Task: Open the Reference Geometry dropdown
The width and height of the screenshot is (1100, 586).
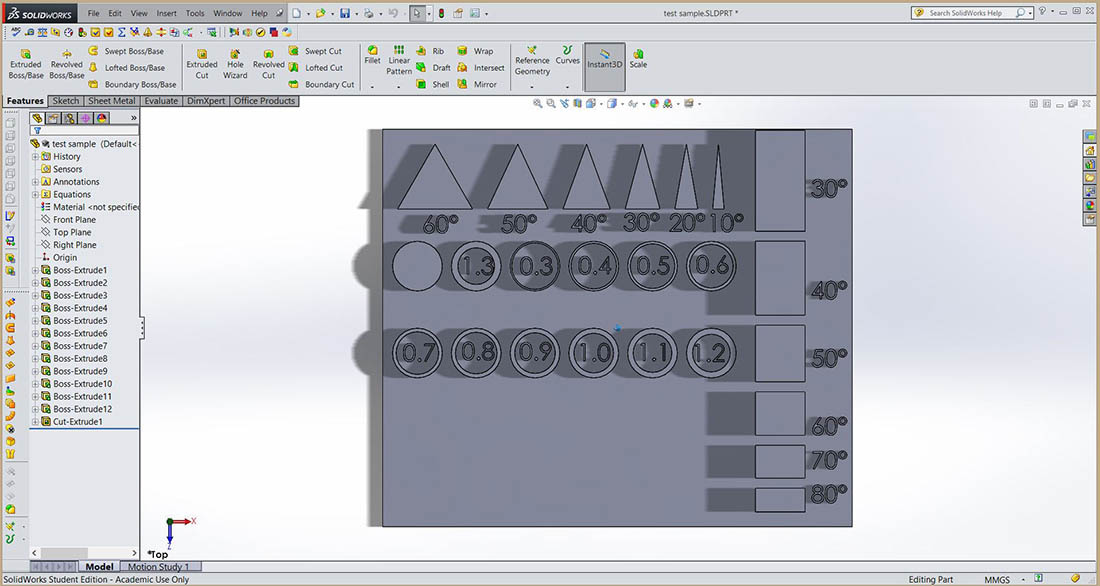Action: [532, 87]
